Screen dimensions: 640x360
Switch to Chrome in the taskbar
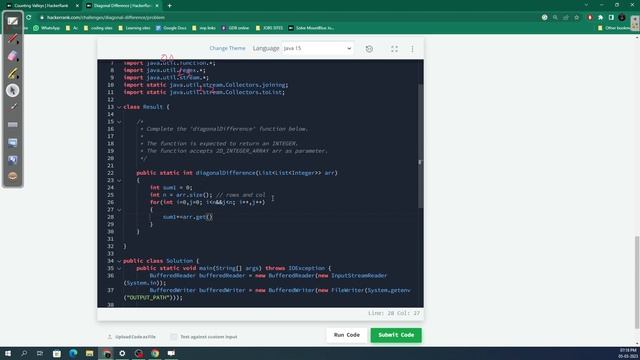[x=155, y=353]
